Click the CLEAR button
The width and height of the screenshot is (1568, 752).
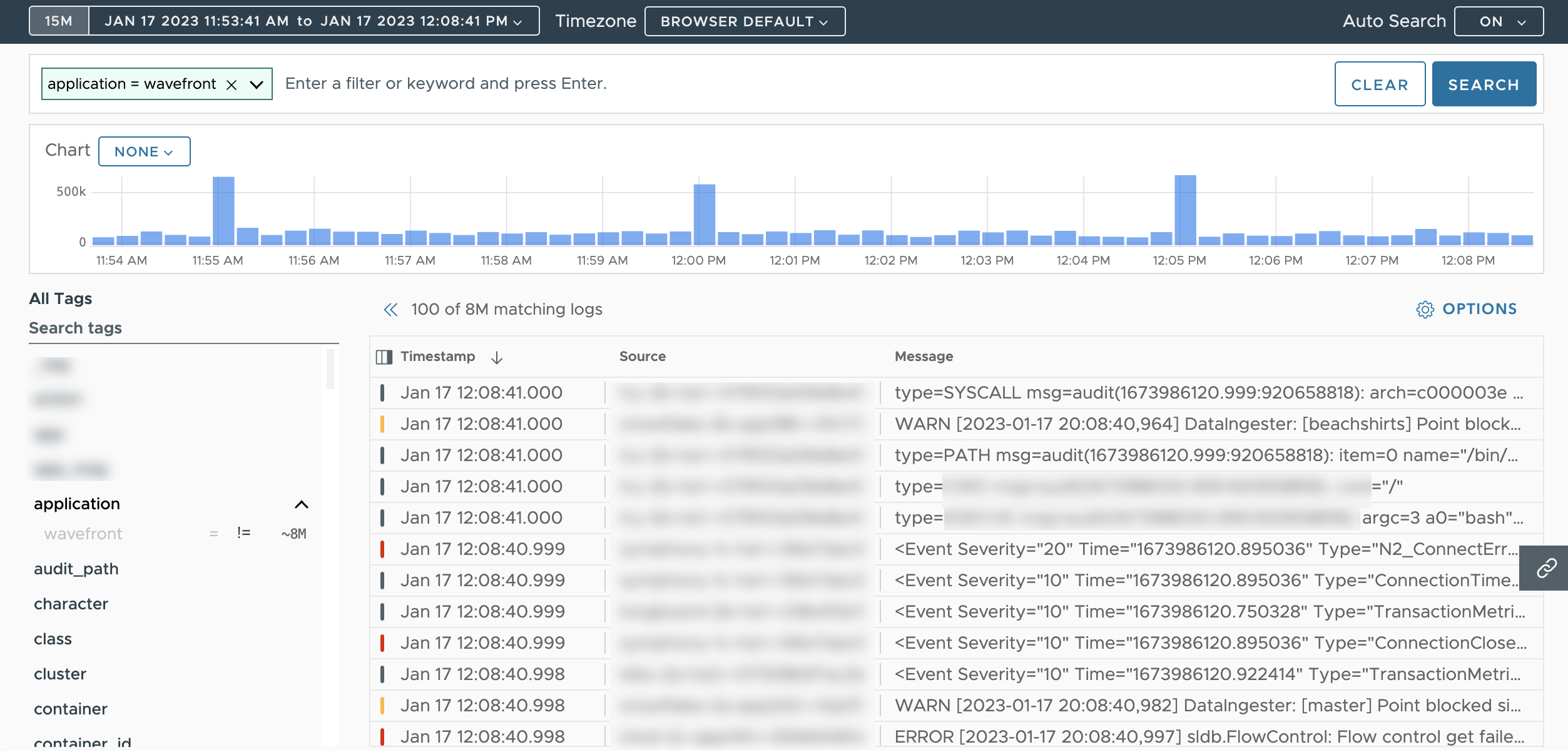tap(1379, 83)
